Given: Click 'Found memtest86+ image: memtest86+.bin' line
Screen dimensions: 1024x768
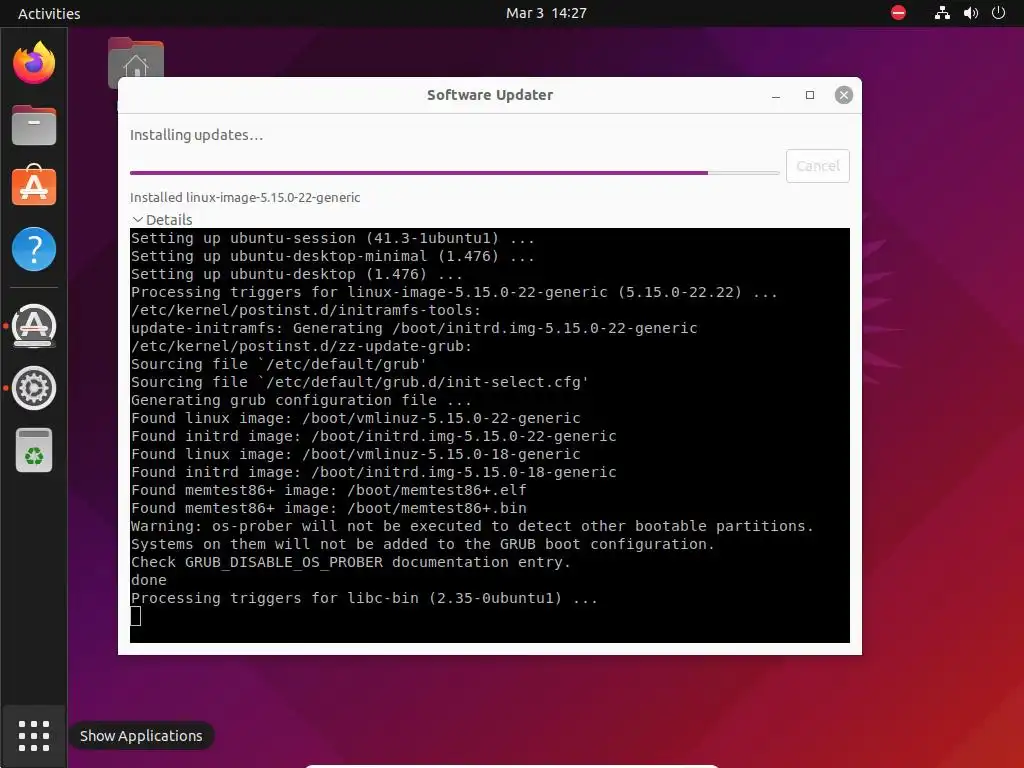Looking at the screenshot, I should 328,508.
